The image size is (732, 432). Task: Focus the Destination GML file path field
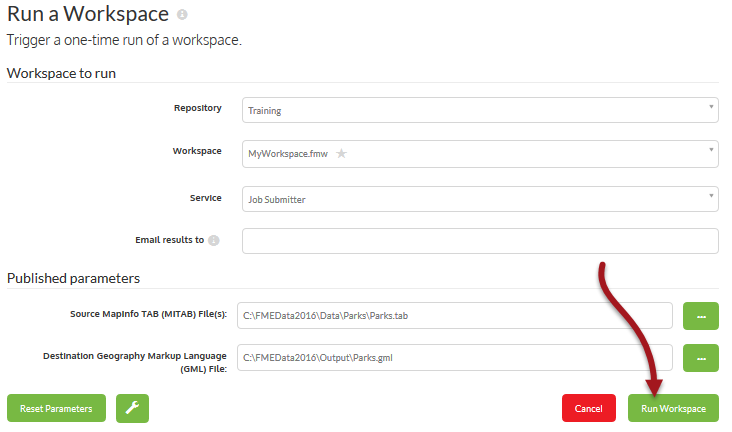(x=454, y=357)
